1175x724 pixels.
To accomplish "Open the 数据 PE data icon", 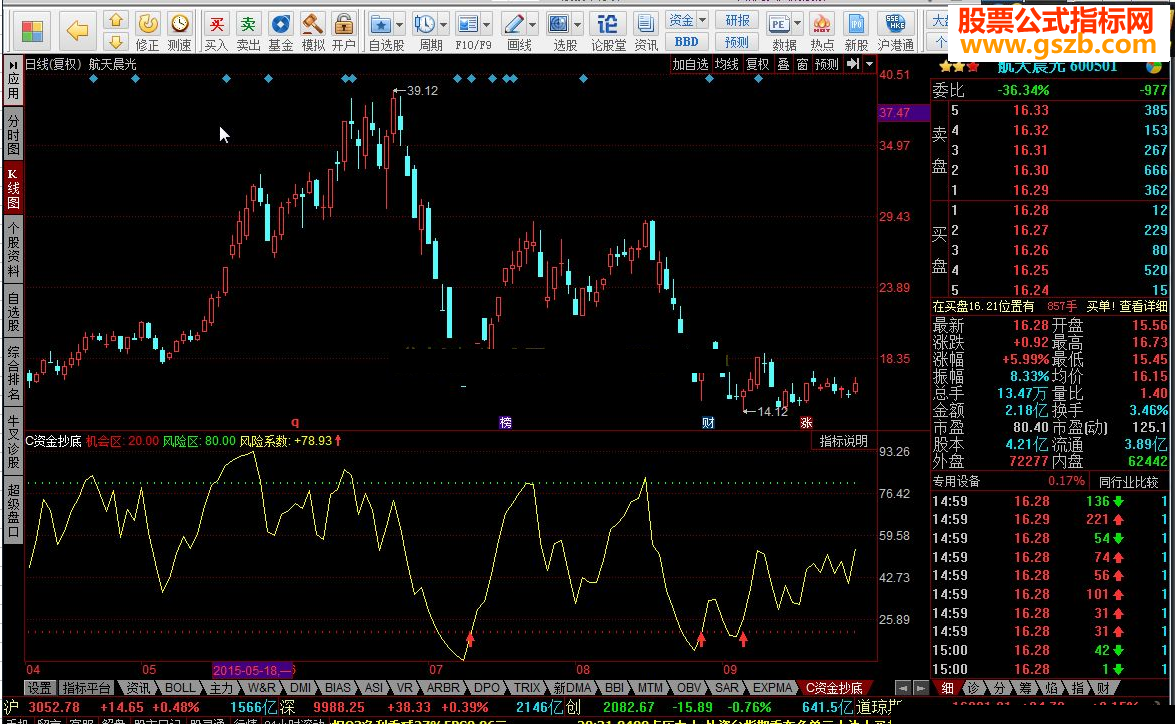I will (779, 25).
